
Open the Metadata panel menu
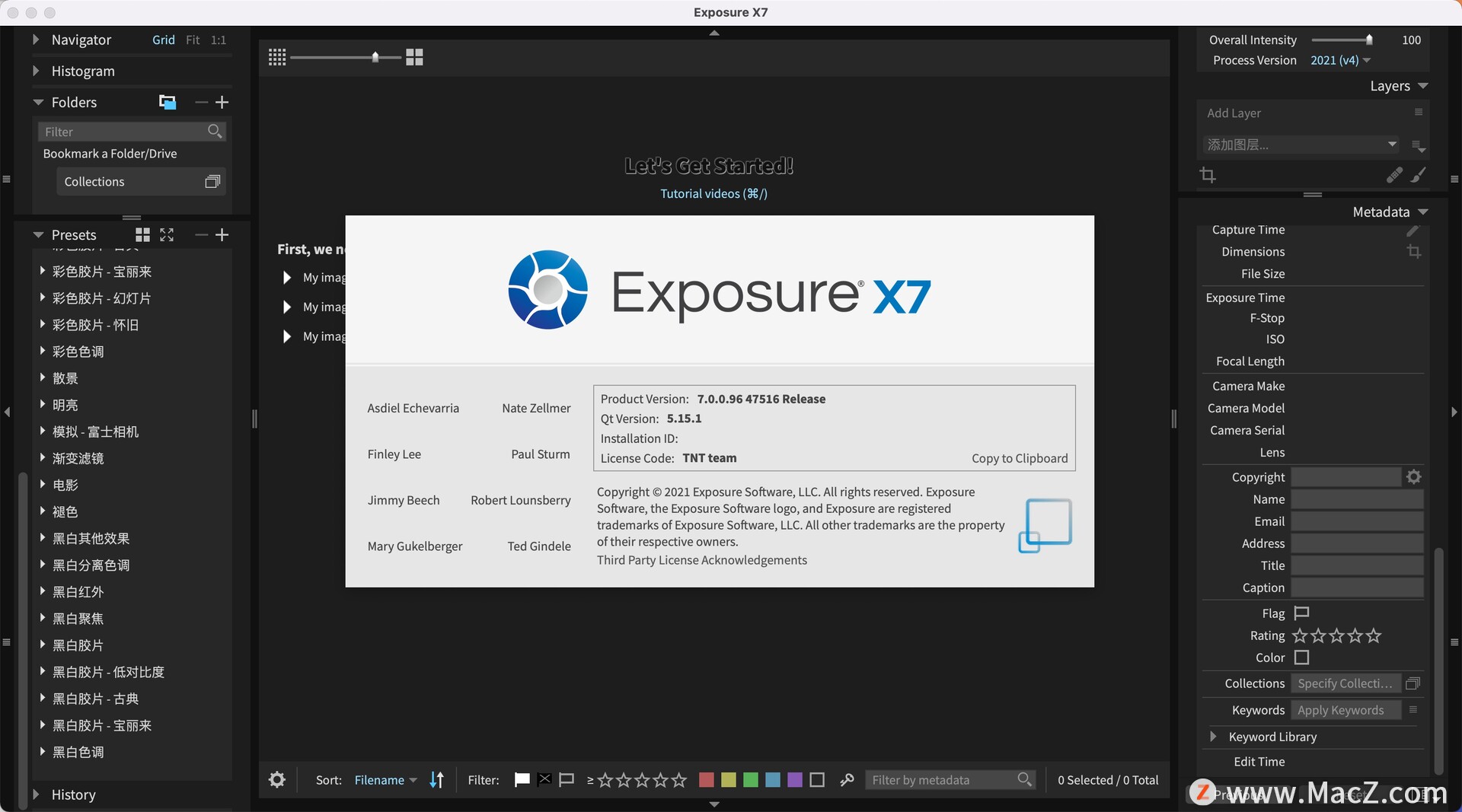(1423, 212)
